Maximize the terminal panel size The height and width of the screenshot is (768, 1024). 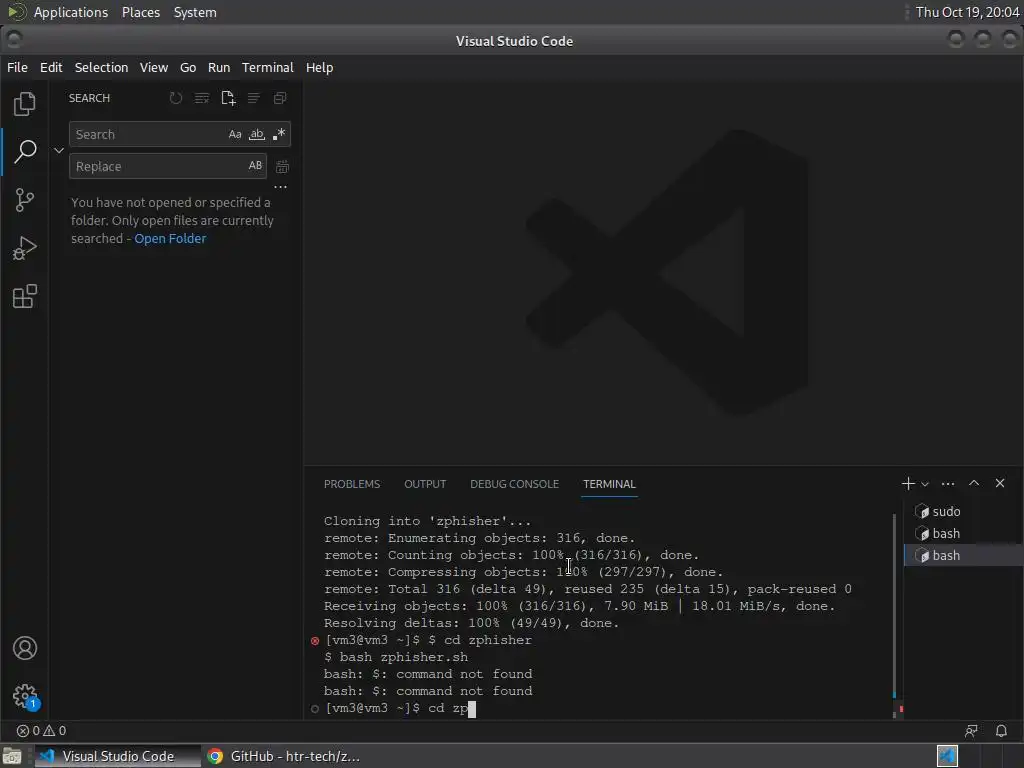pos(974,483)
